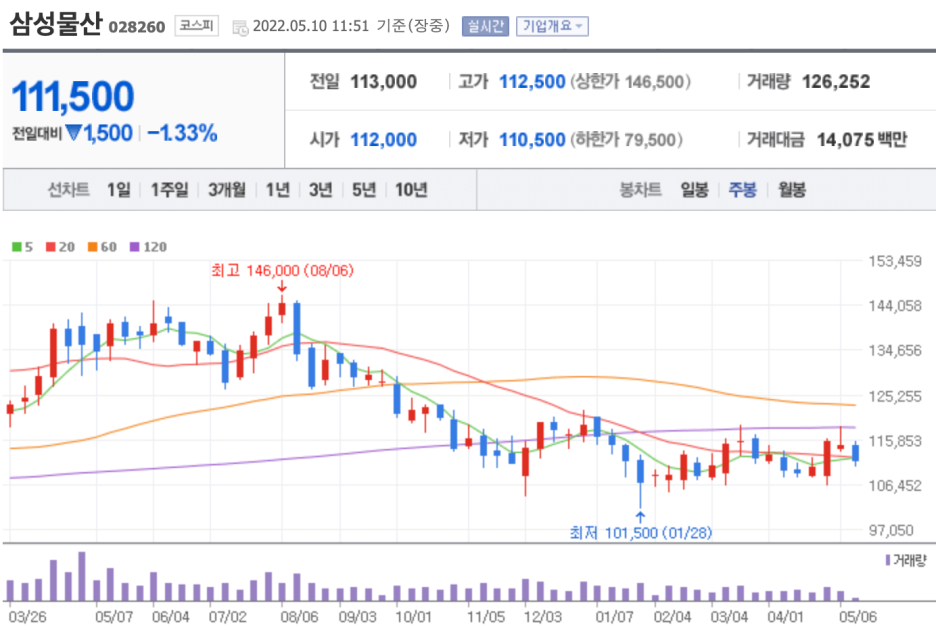This screenshot has width=936, height=633.
Task: Click the 최고 146,000 (08/06) high marker
Action: point(282,271)
